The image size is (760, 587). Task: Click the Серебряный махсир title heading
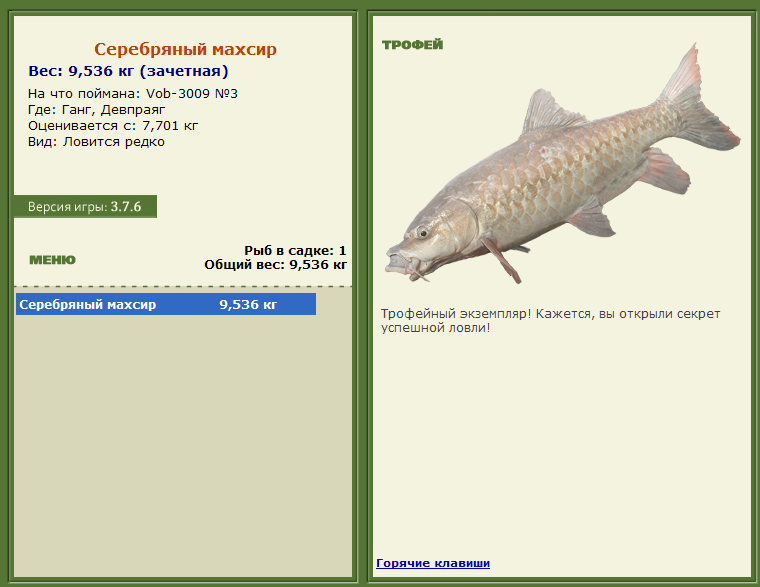185,49
